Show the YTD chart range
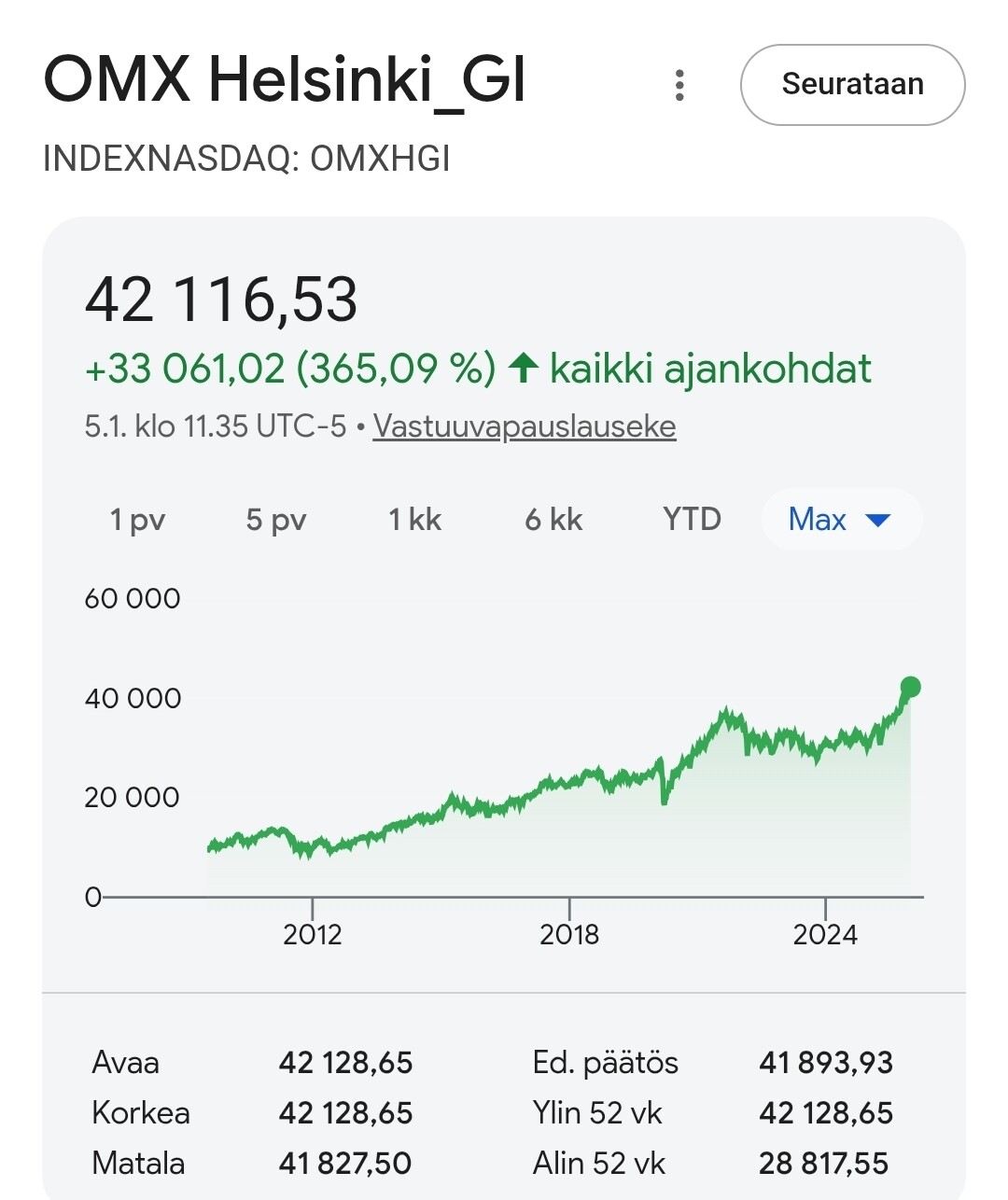The height and width of the screenshot is (1200, 1008). [692, 519]
